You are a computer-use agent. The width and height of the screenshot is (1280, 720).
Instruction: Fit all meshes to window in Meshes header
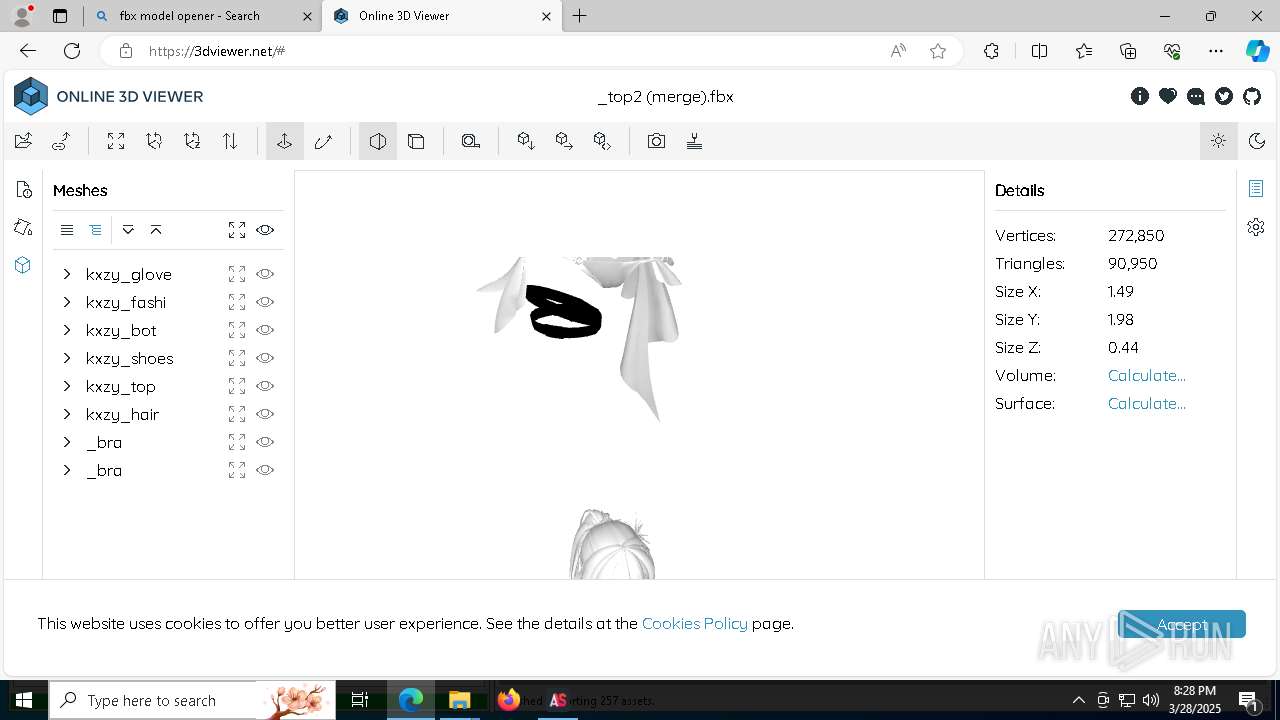tap(237, 230)
